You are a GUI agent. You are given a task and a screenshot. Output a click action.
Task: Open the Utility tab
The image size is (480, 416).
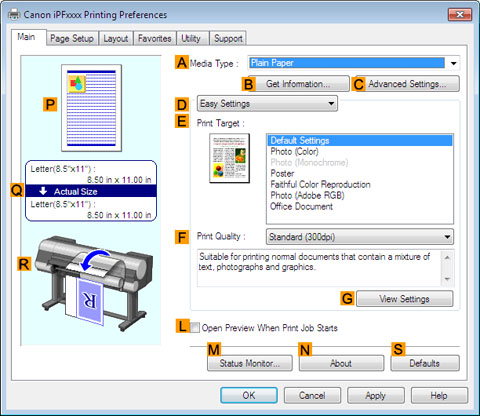[192, 38]
